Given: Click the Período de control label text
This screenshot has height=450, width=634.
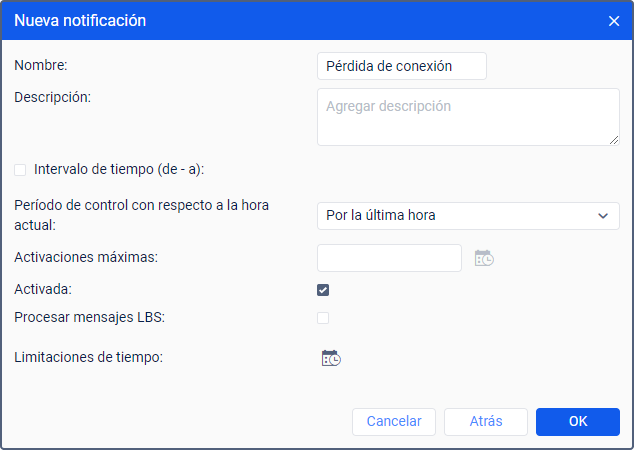Looking at the screenshot, I should [142, 215].
